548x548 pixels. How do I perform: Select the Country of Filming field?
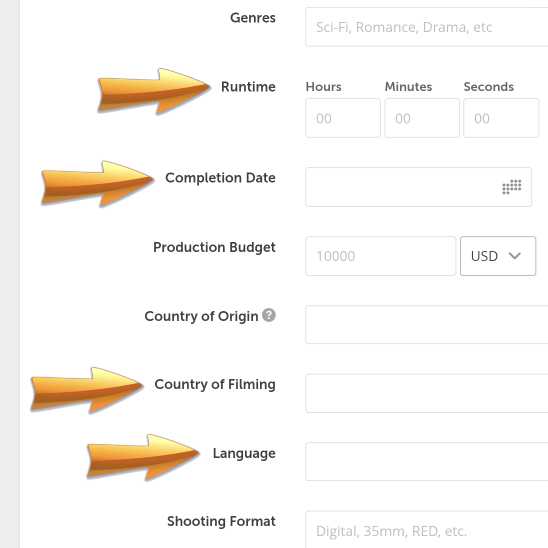[x=427, y=393]
